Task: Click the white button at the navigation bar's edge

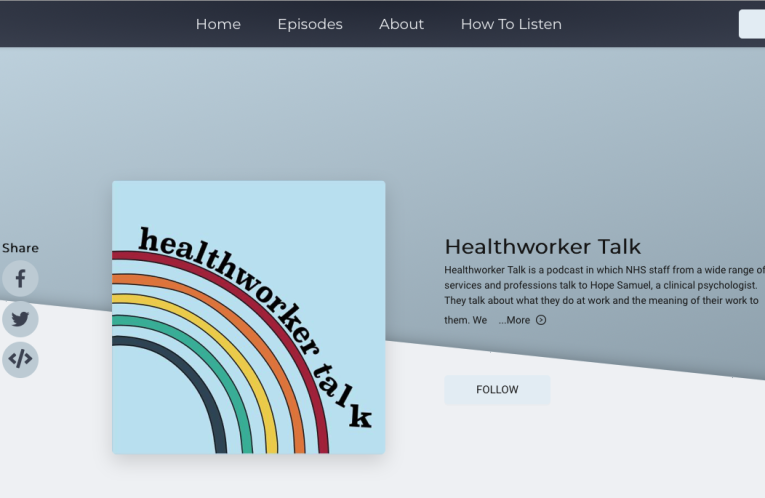Action: pyautogui.click(x=752, y=24)
